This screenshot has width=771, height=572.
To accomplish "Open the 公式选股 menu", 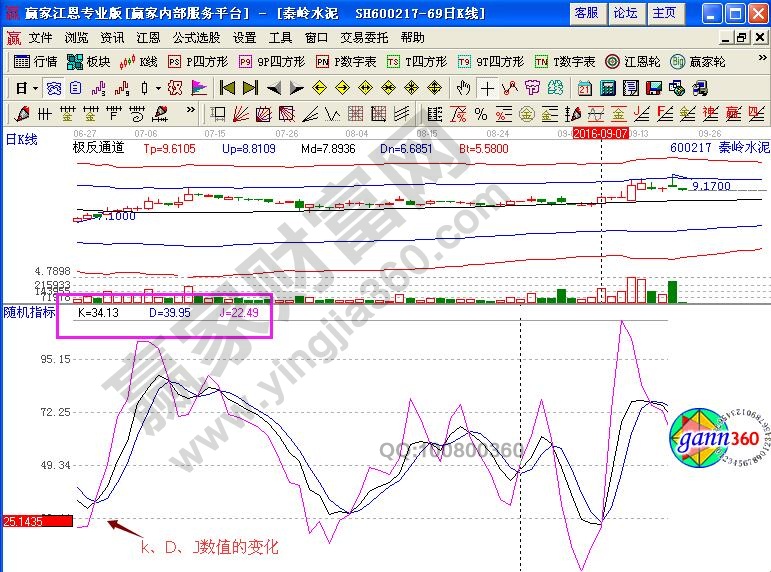I will pos(196,38).
